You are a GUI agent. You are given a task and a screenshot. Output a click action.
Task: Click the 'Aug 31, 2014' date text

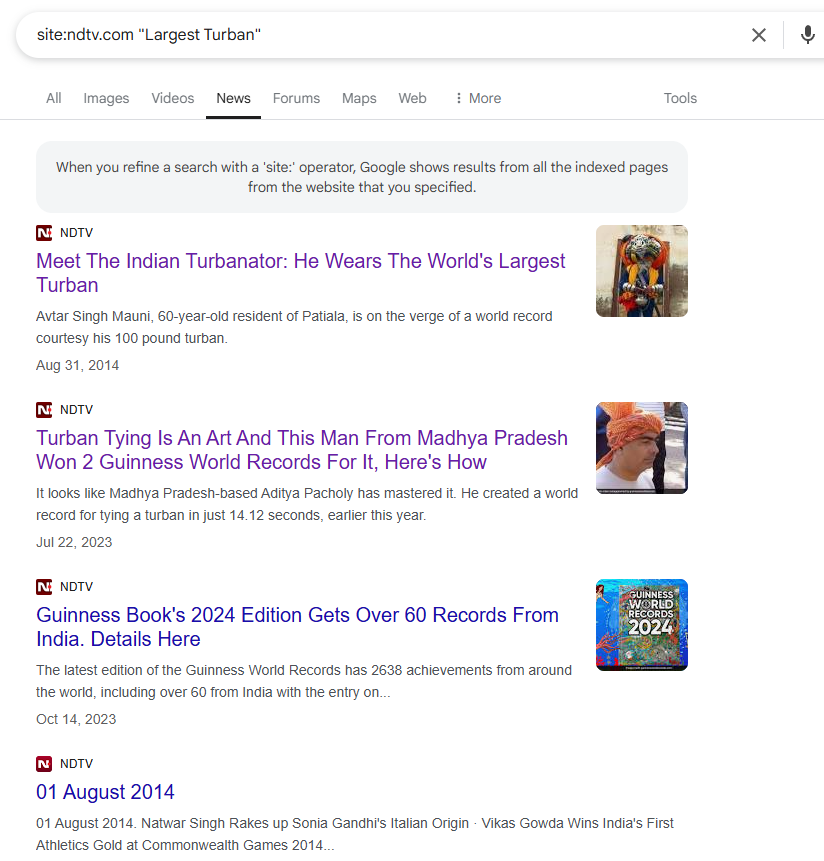tap(77, 365)
